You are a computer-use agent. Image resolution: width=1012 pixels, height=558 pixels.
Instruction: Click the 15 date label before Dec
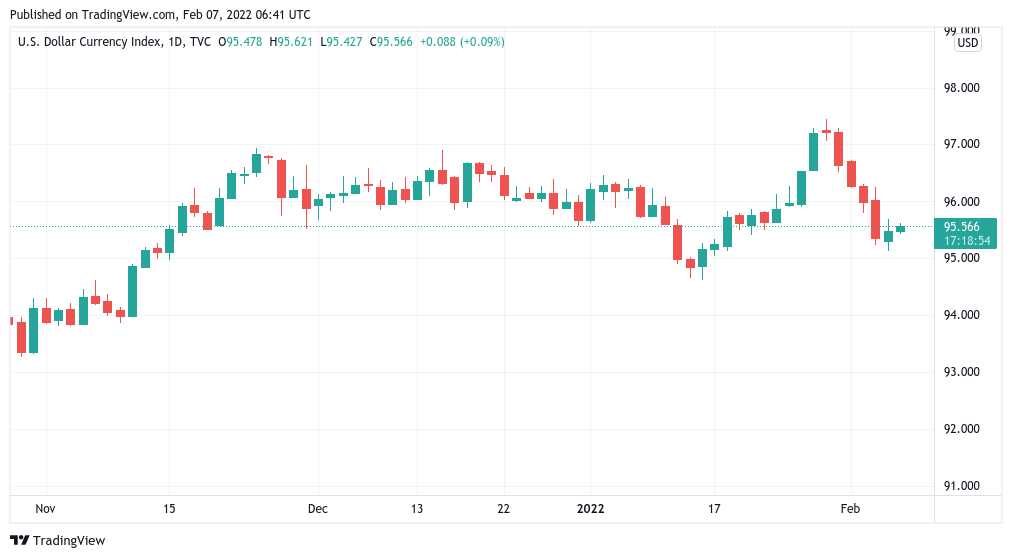click(x=168, y=509)
